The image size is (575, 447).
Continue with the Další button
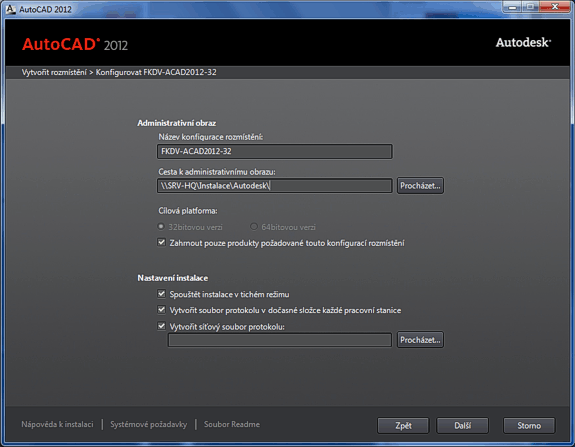point(462,425)
